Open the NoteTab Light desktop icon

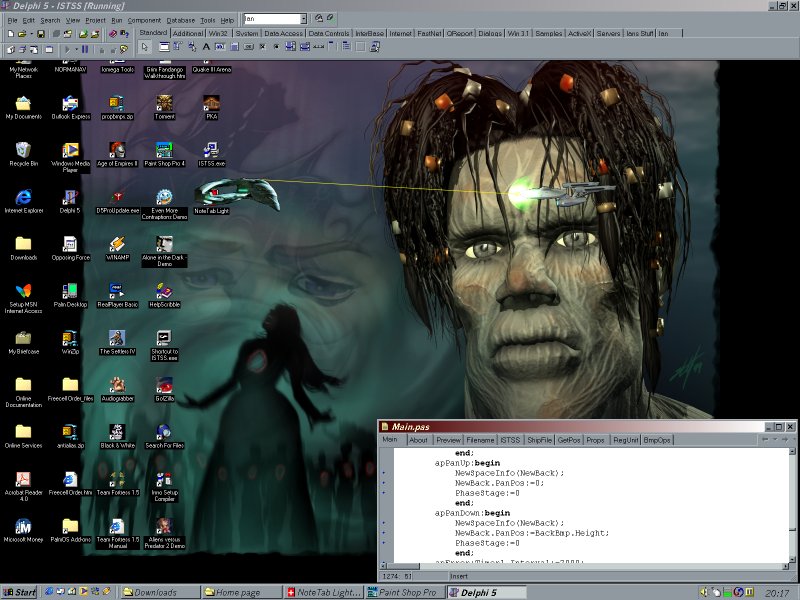(x=211, y=202)
